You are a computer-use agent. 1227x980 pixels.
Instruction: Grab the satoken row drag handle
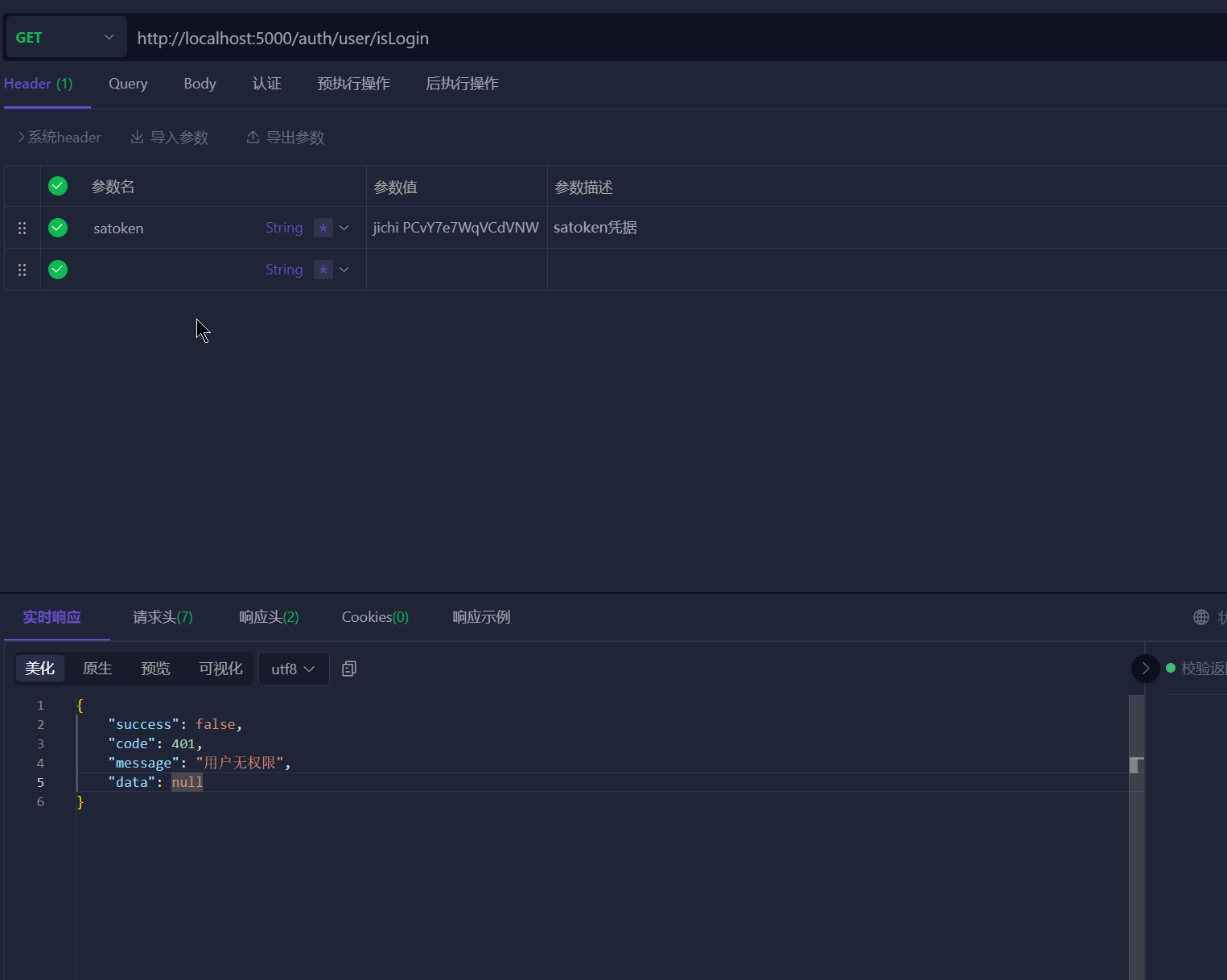point(23,228)
